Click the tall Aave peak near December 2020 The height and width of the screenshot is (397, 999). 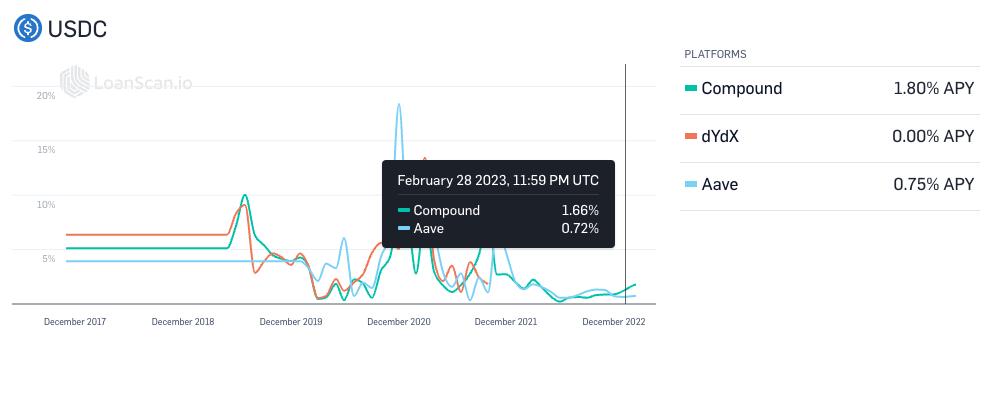point(399,105)
